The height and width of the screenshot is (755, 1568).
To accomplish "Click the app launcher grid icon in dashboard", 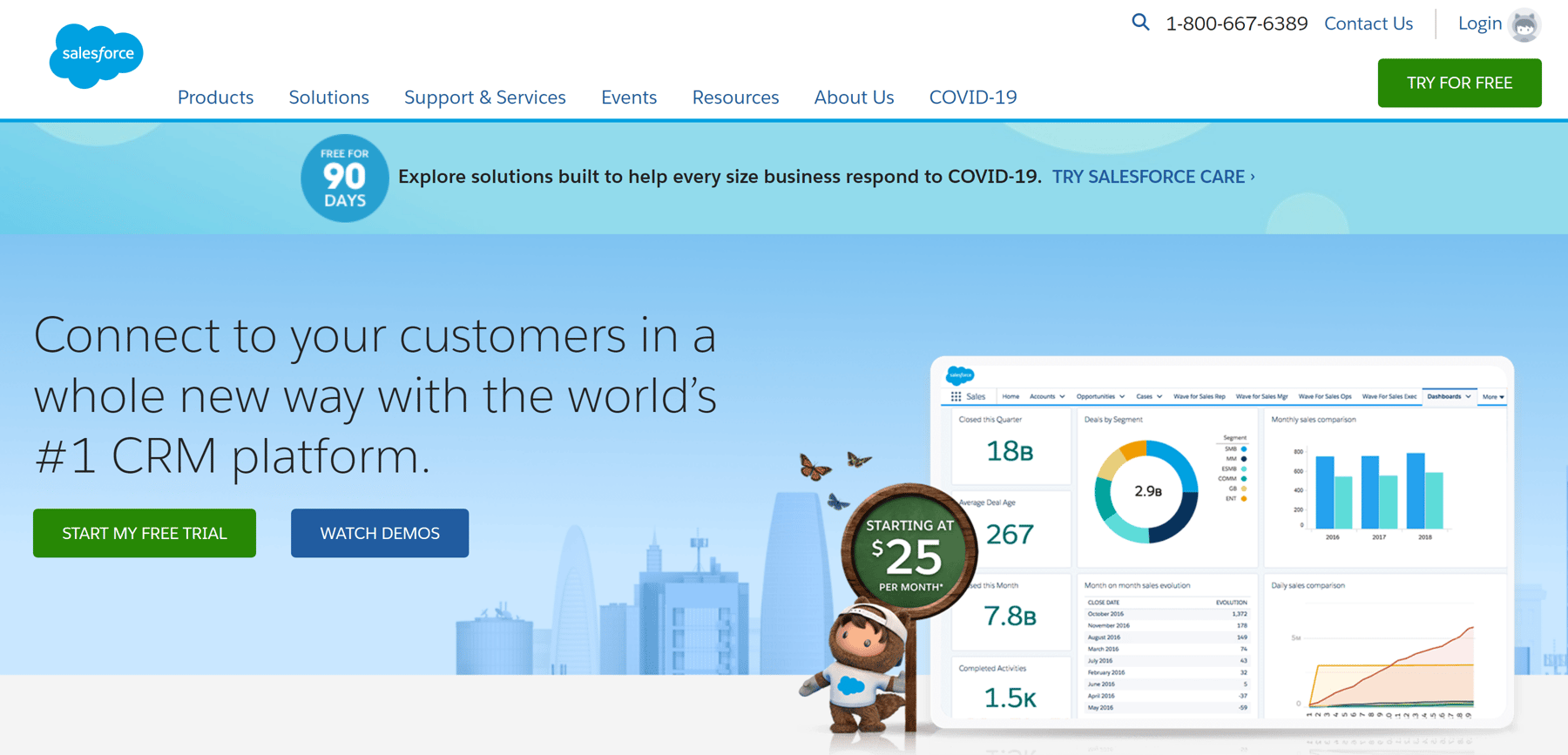I will click(x=956, y=396).
